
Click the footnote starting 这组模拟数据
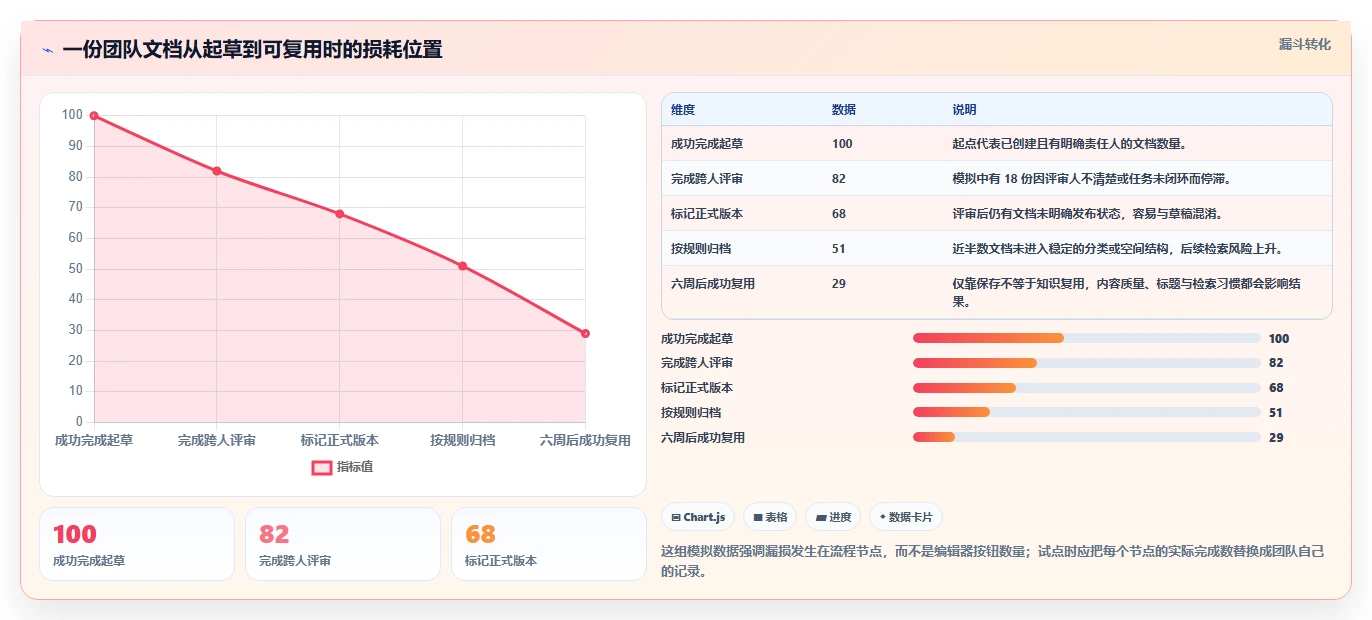(x=993, y=561)
